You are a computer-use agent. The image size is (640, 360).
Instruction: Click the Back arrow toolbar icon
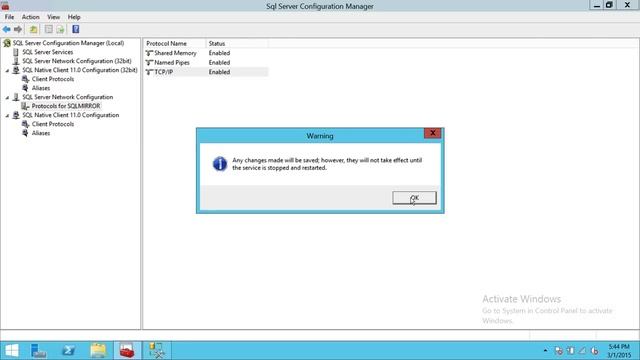point(7,29)
